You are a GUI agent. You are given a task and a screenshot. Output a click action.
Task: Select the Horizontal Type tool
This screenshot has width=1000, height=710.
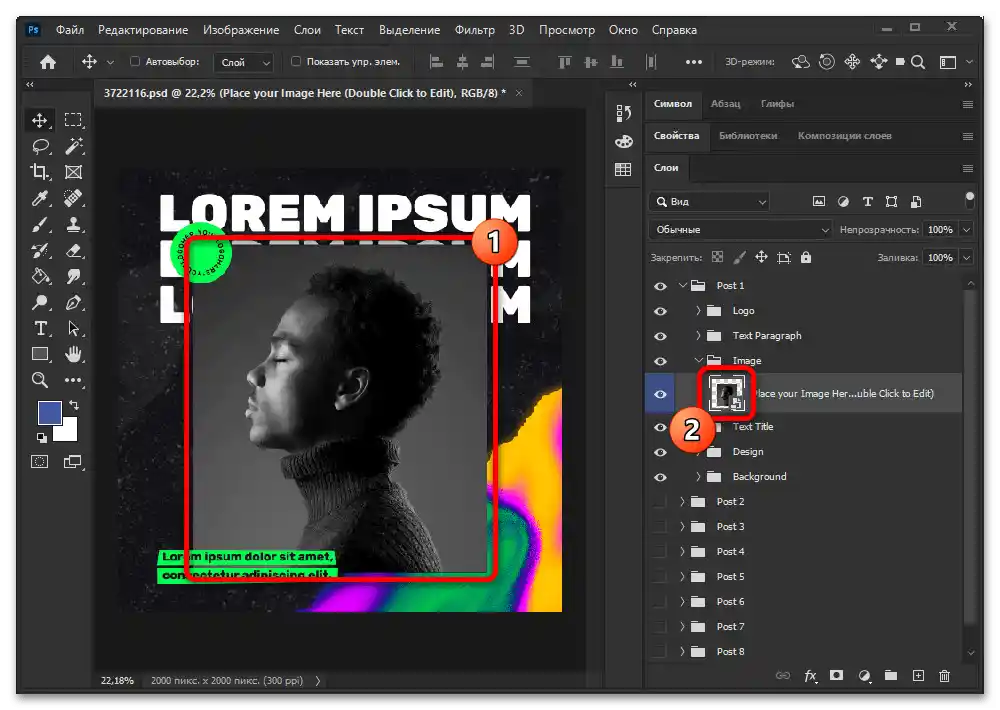point(40,328)
